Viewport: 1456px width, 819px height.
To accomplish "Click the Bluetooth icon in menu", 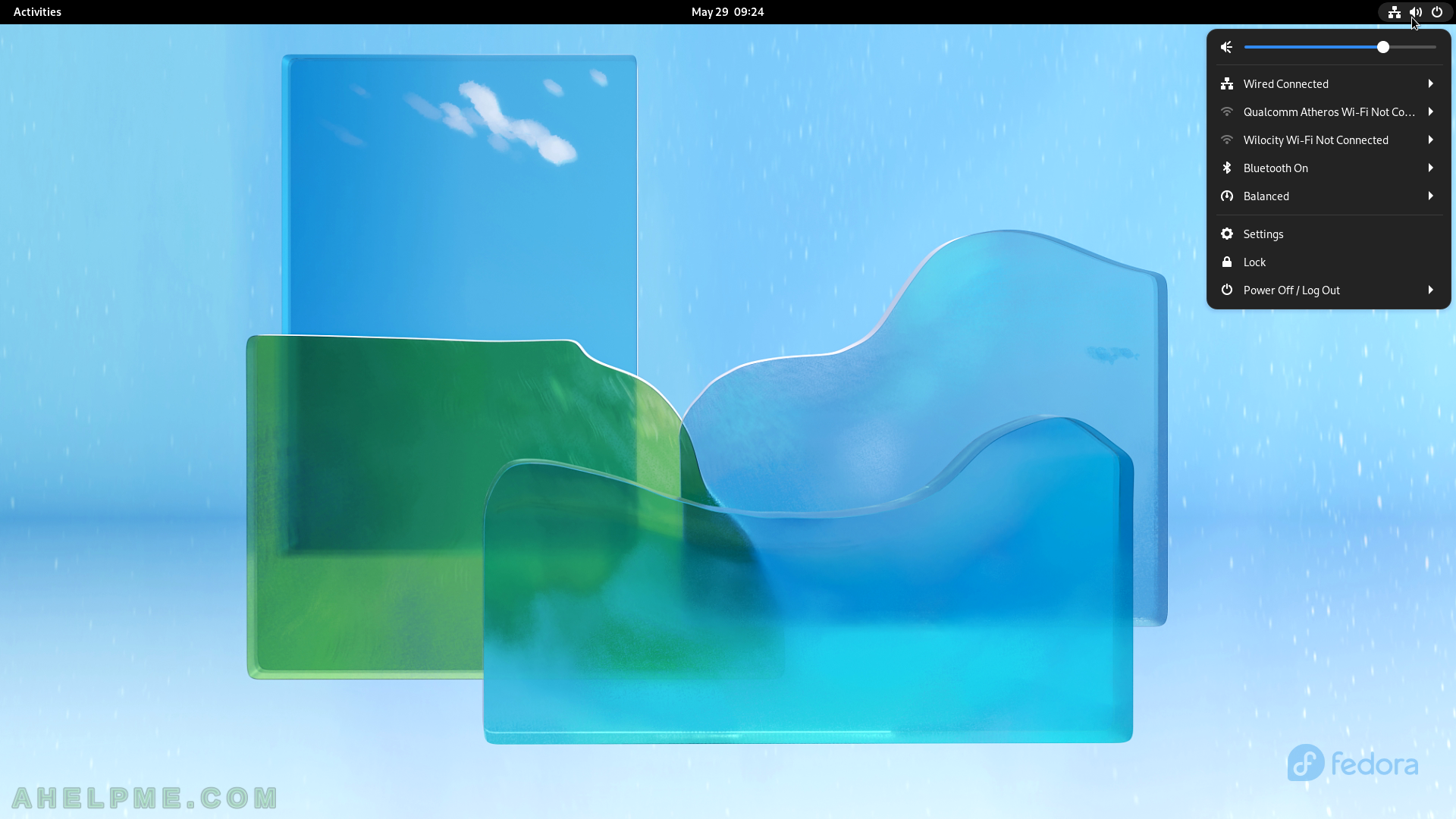I will click(x=1226, y=168).
